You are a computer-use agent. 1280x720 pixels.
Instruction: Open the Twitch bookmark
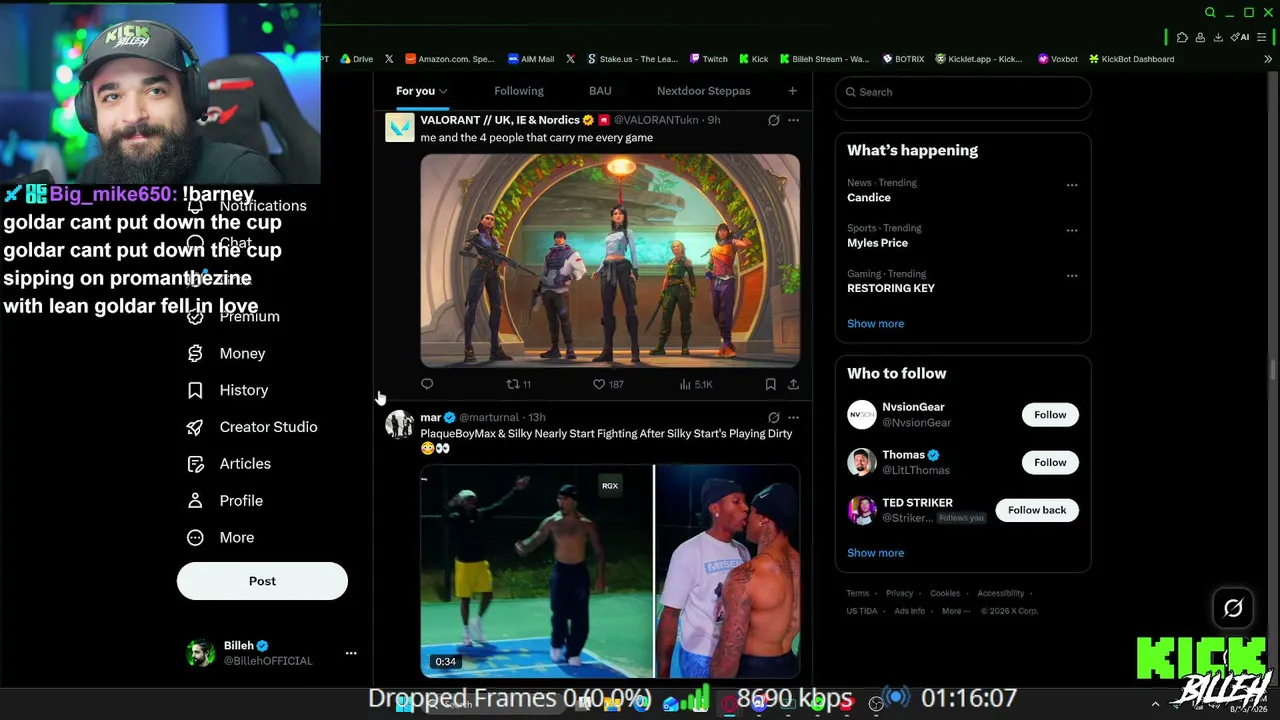click(x=708, y=59)
